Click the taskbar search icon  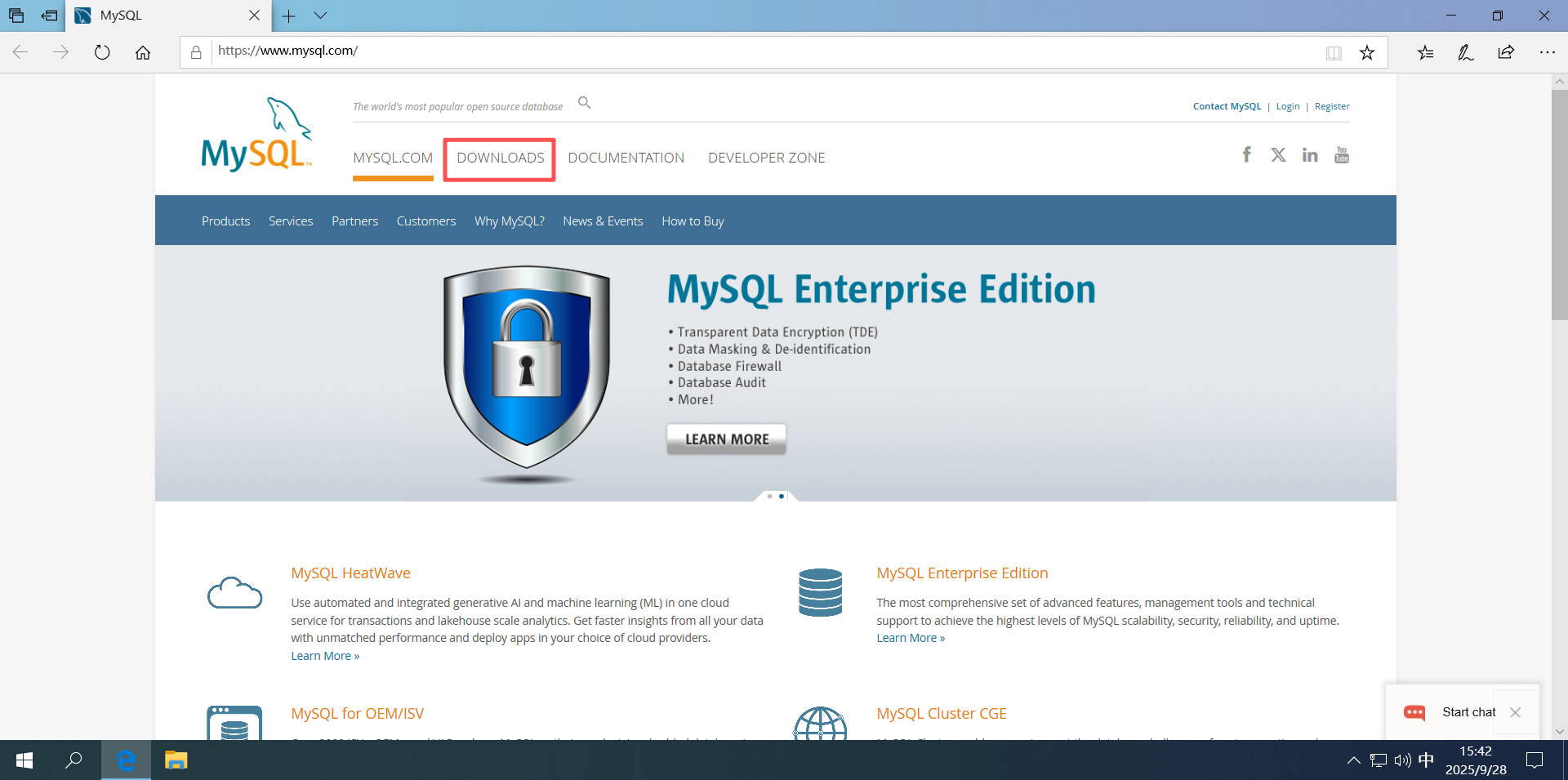tap(73, 760)
